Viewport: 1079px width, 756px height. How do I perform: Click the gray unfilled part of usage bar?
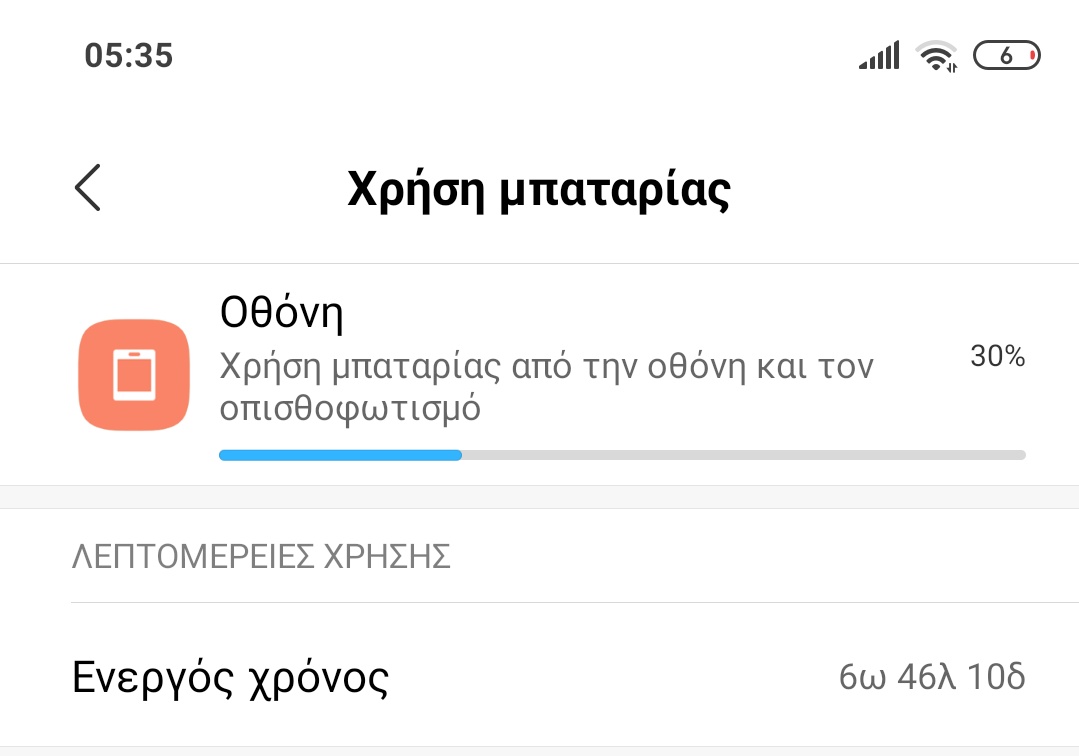click(x=740, y=455)
